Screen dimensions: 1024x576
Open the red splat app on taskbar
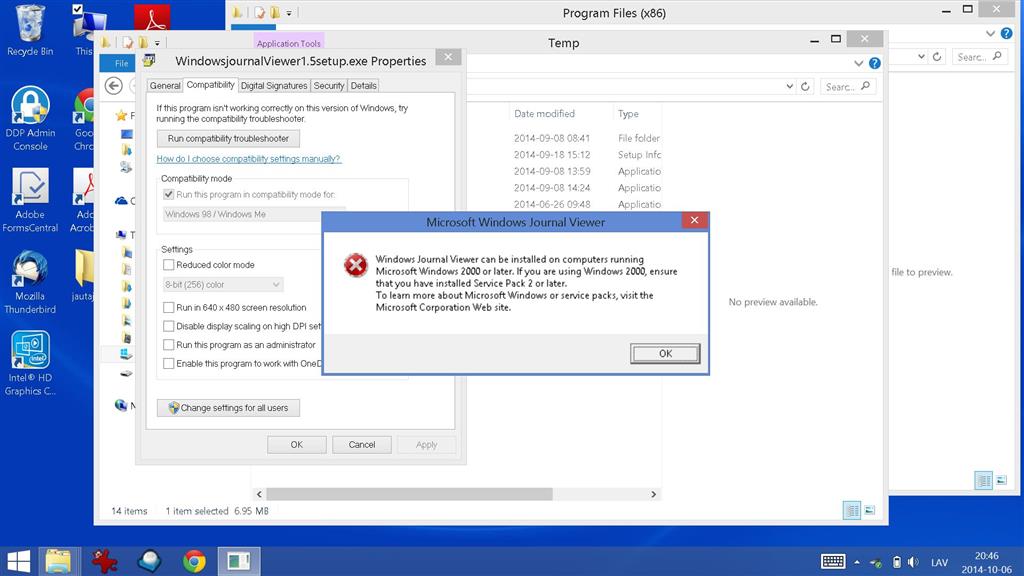104,561
